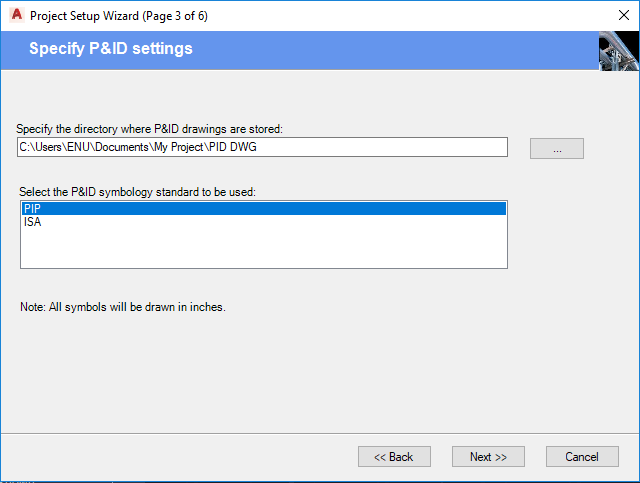The height and width of the screenshot is (483, 640).
Task: Focus the P&ID drawings directory field
Action: click(263, 148)
